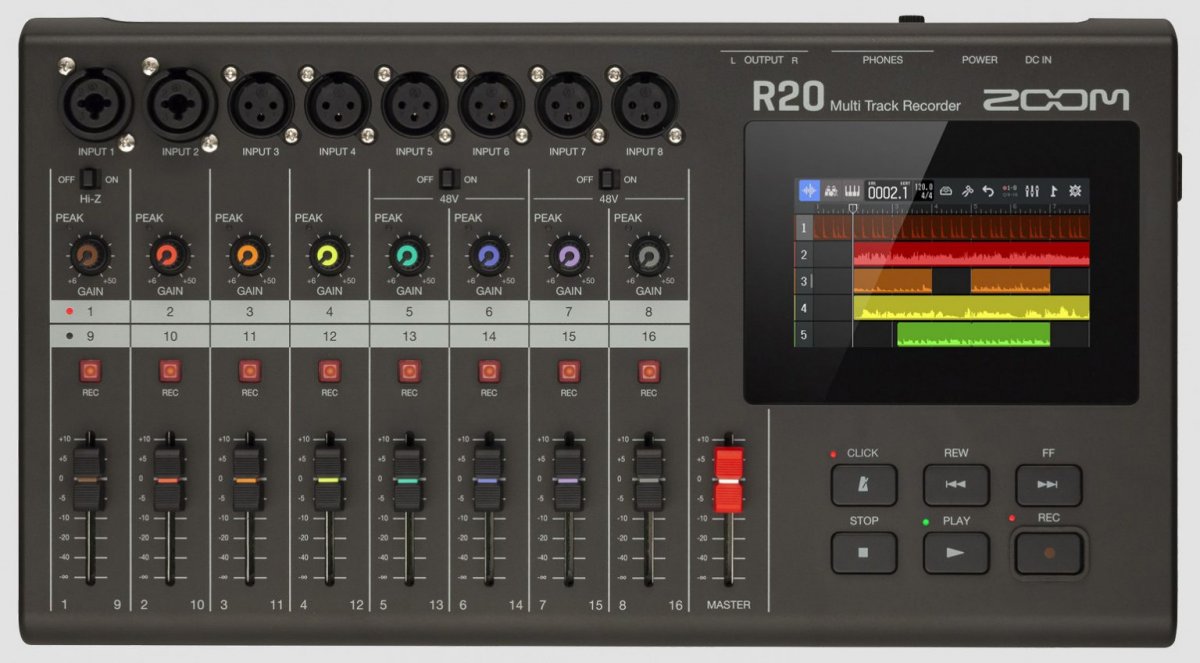Tap the 120.0 4/4 tempo display
Image resolution: width=1200 pixels, height=663 pixels.
924,190
